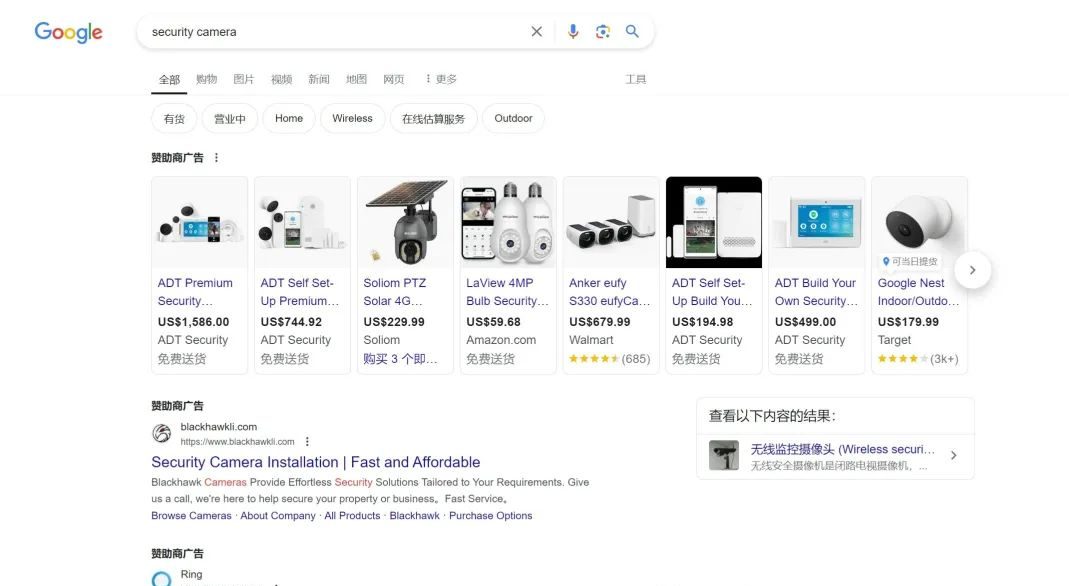Open the Security Camera Installation ad link
The image size is (1069, 586).
coord(315,462)
